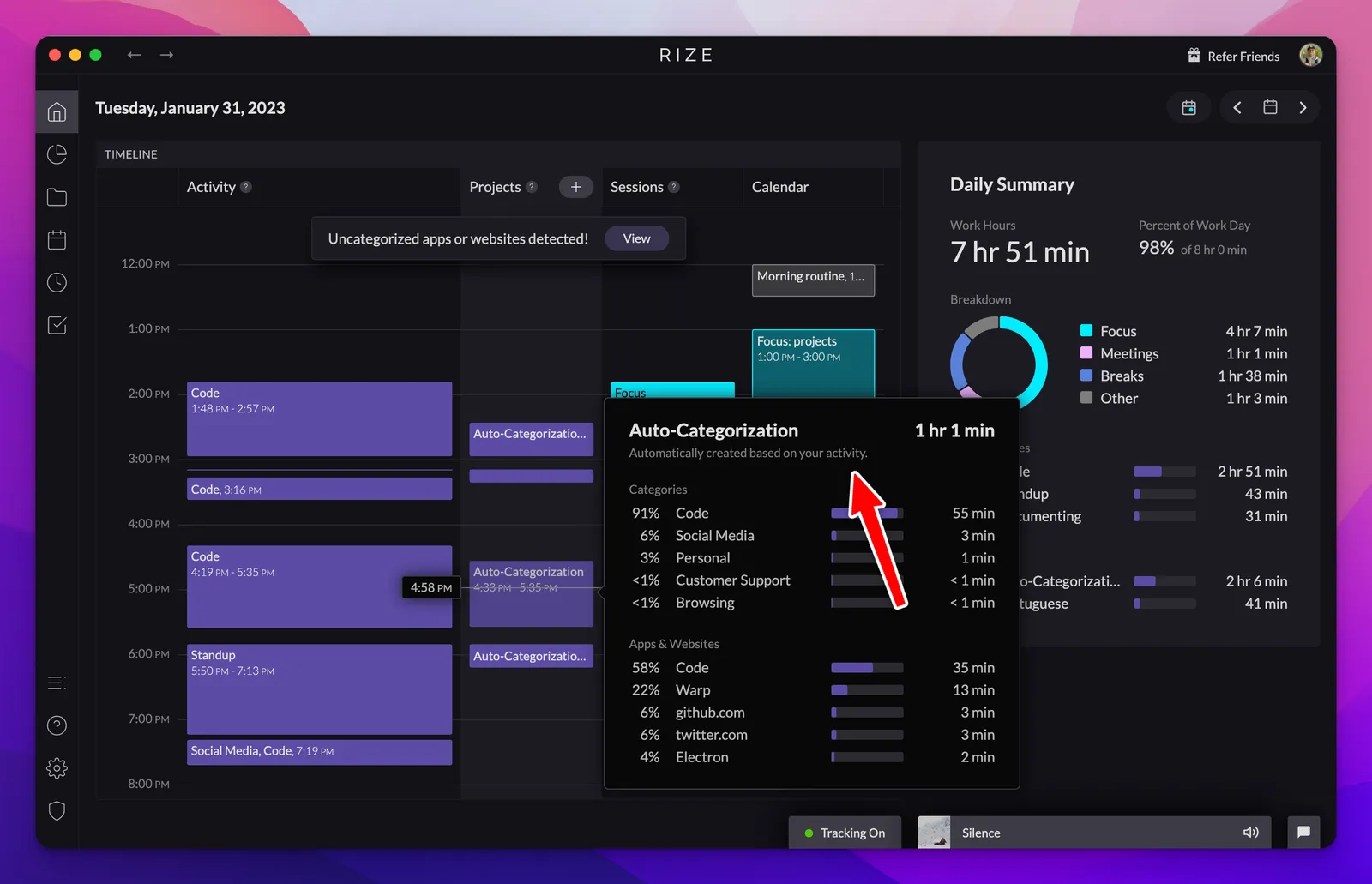The height and width of the screenshot is (884, 1372).
Task: Select the Standup activity block on timeline
Action: pos(319,689)
